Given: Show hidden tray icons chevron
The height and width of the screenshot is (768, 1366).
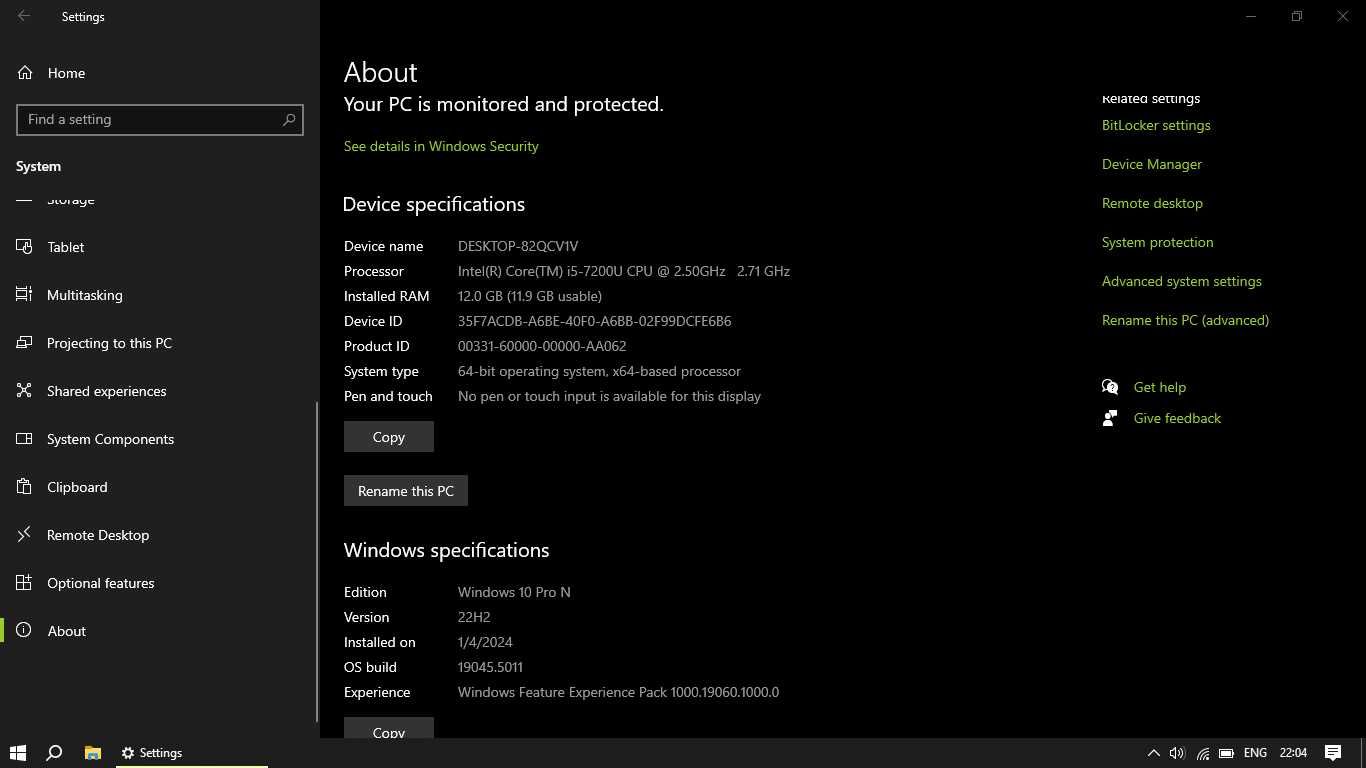Looking at the screenshot, I should (1153, 753).
